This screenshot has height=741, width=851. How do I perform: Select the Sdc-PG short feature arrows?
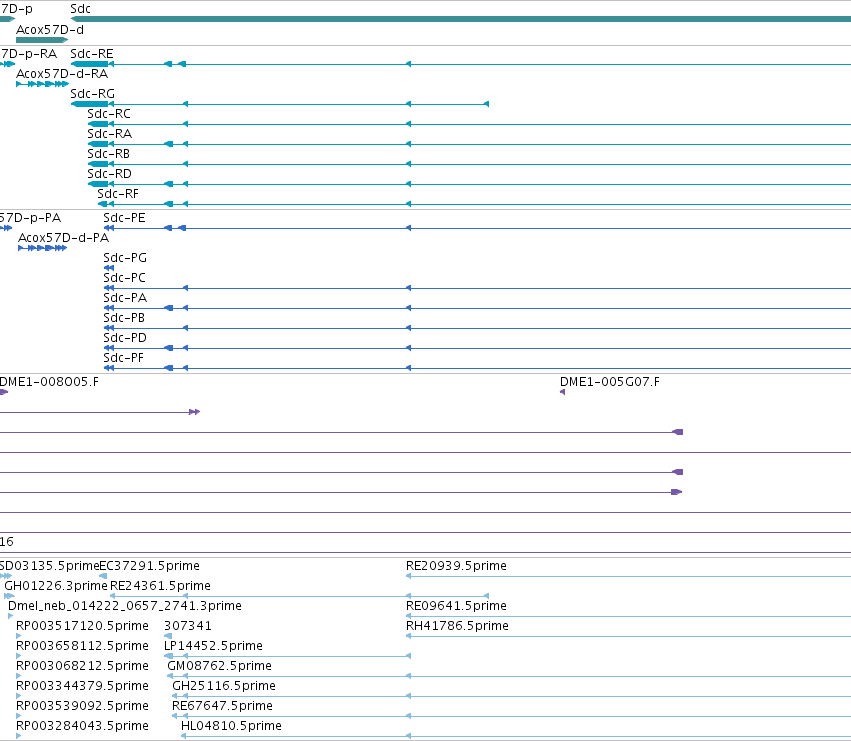(109, 268)
